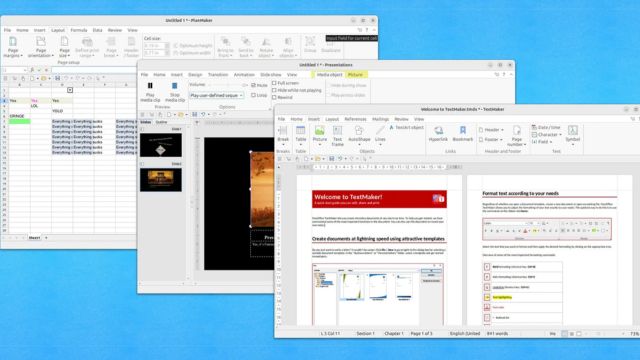
Task: Insert a Hyperlink in TextMaker
Action: (438, 133)
